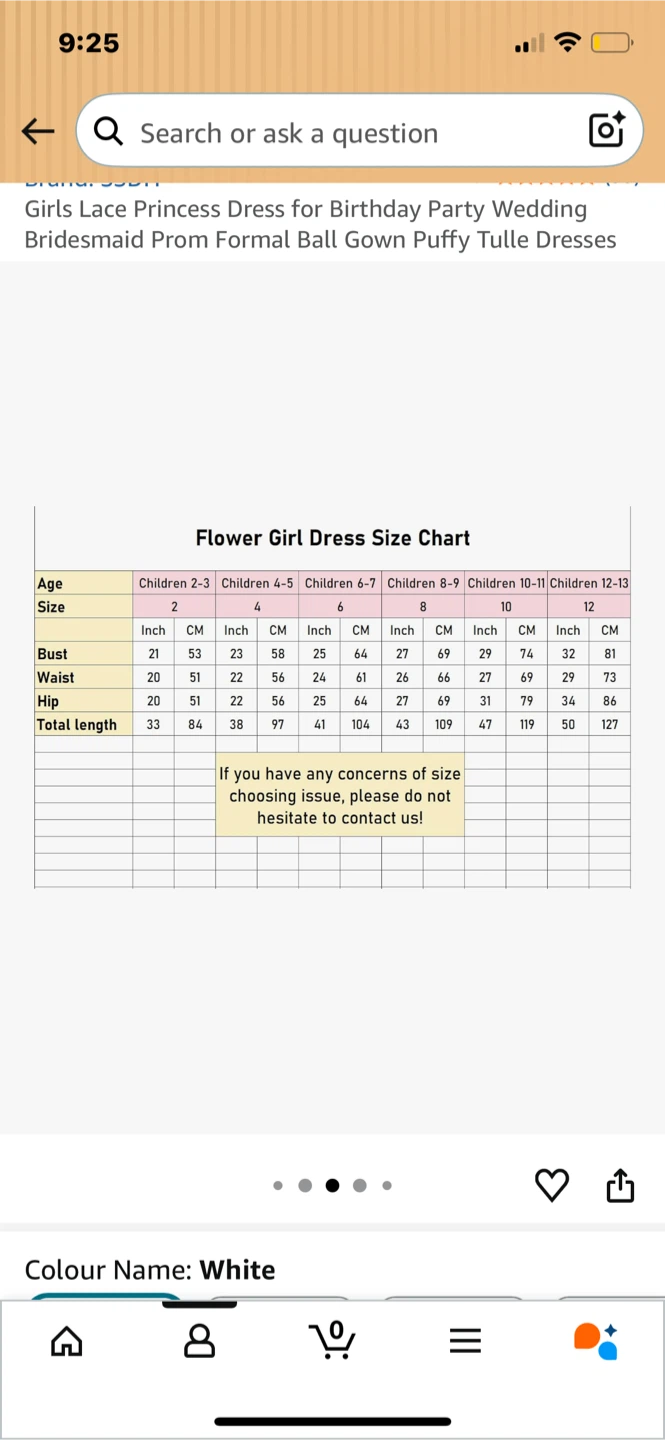Jump to last image carousel dot
665x1440 pixels.
click(x=387, y=1186)
